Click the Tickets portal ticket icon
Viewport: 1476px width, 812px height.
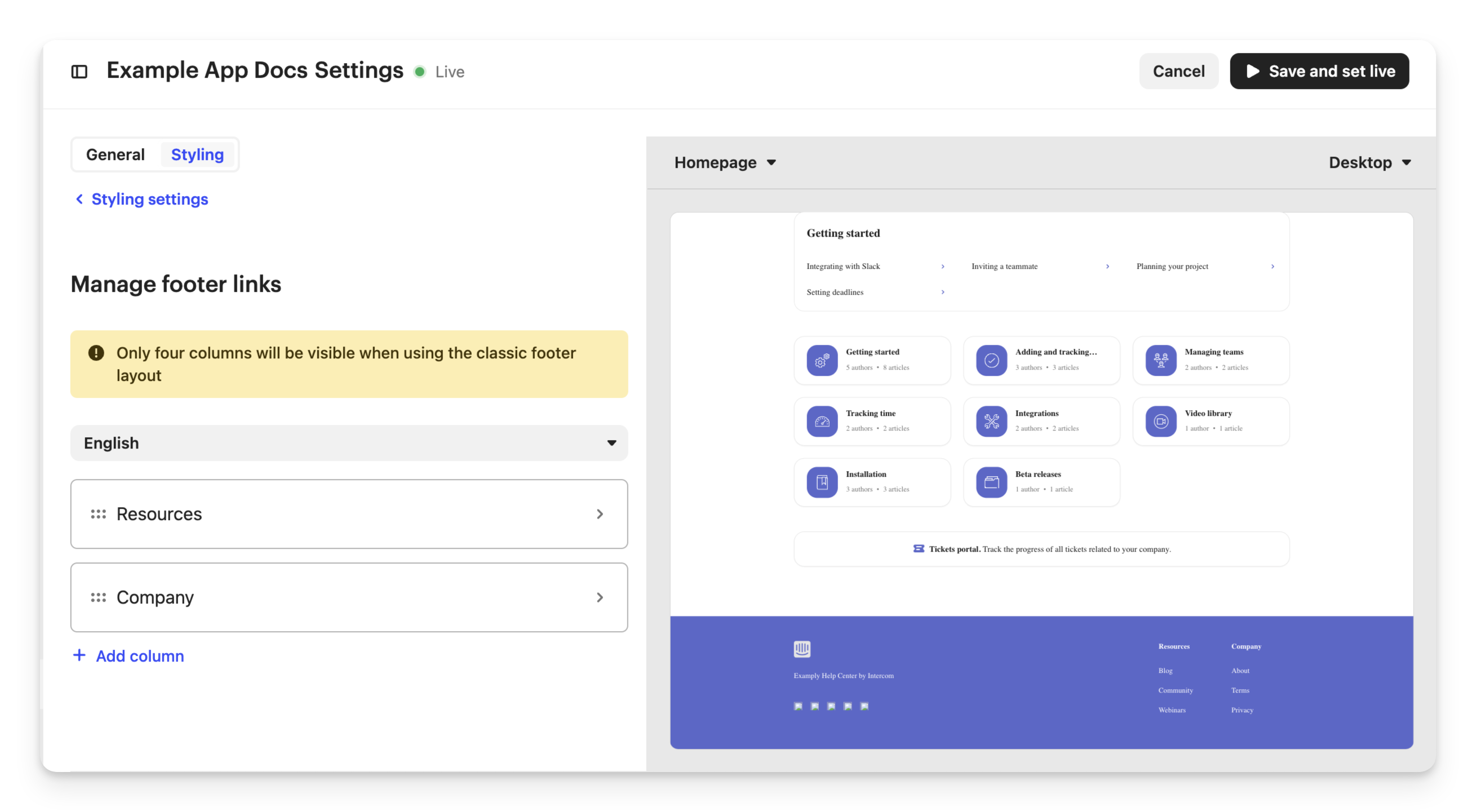pyautogui.click(x=918, y=548)
